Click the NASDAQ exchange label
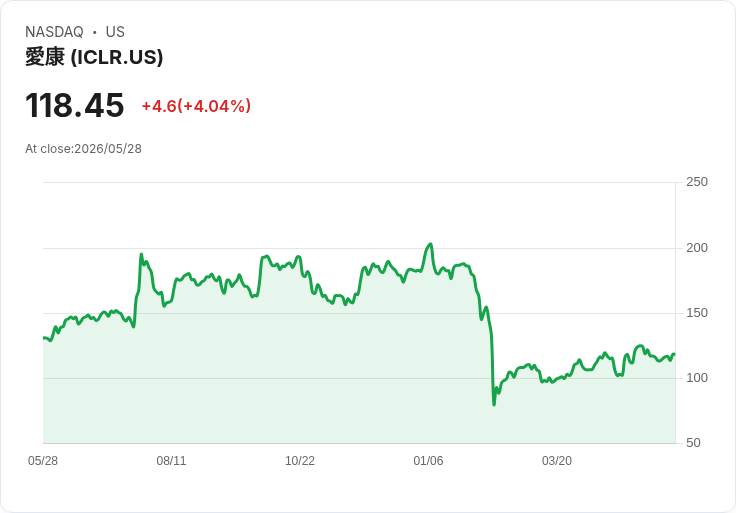Screen dimensions: 736x513 click(54, 32)
